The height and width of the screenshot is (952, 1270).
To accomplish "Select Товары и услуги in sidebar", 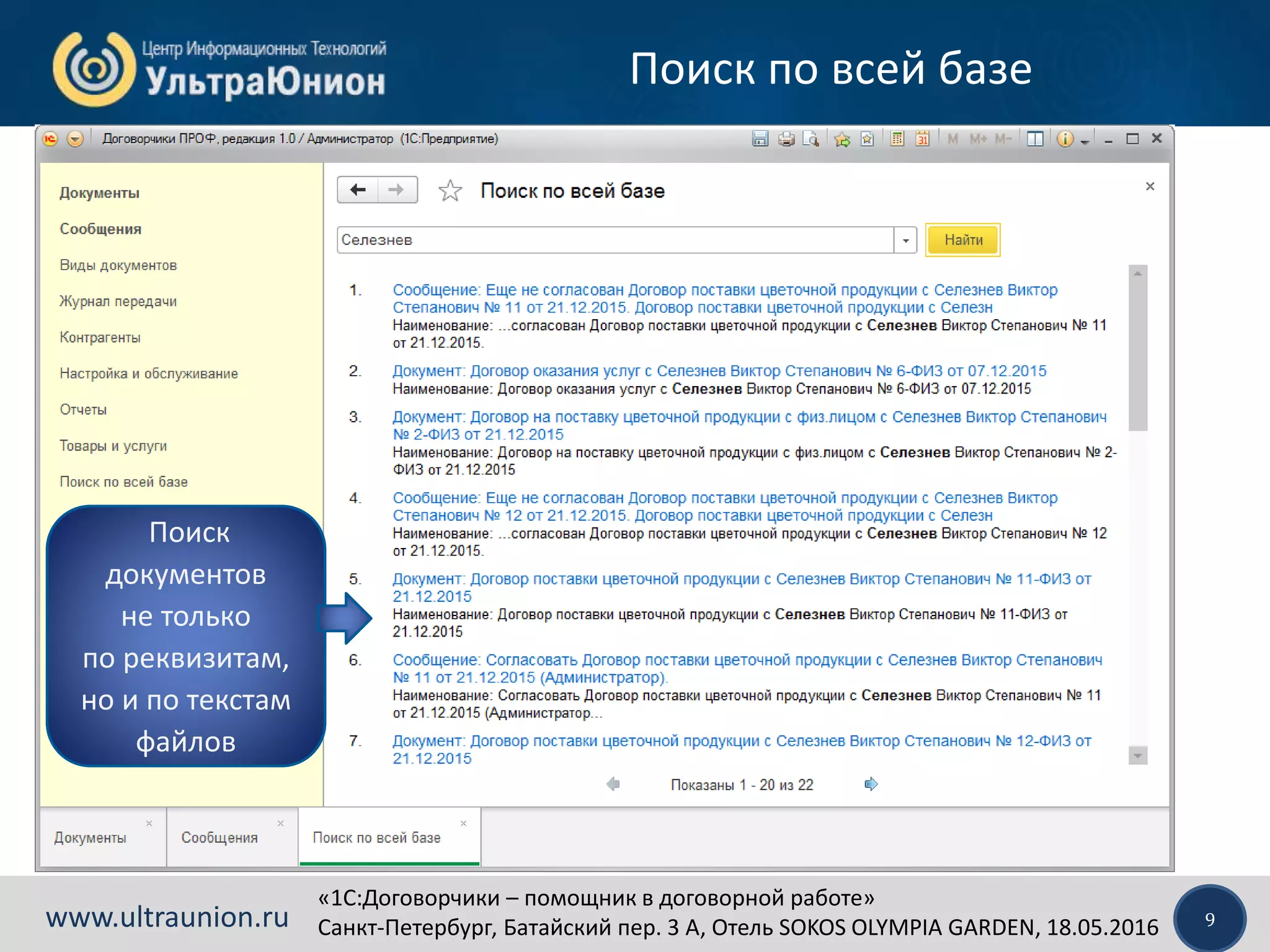I will (x=113, y=446).
